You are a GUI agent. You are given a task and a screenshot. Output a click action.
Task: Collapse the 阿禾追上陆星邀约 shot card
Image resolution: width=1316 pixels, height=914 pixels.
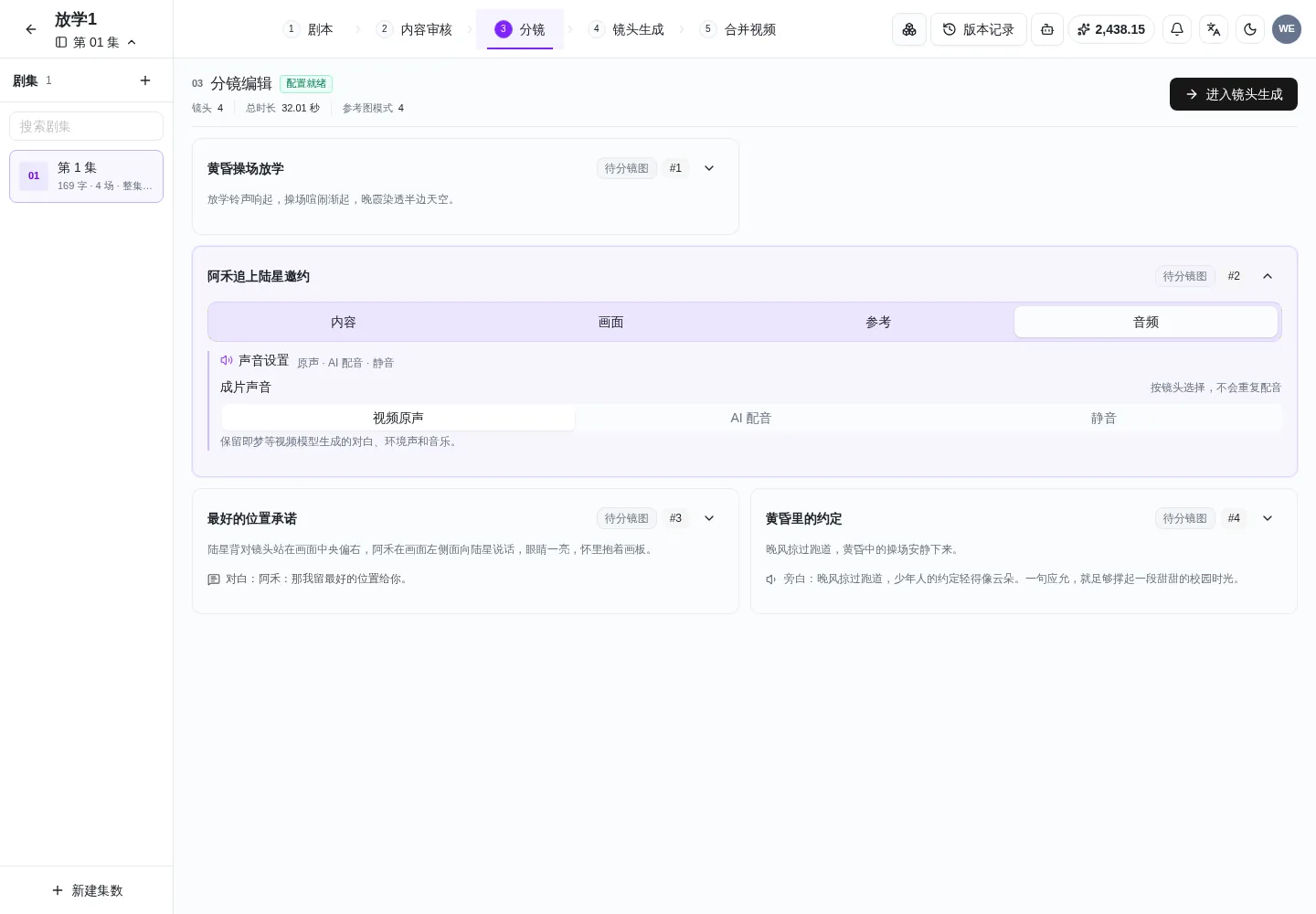click(1268, 276)
